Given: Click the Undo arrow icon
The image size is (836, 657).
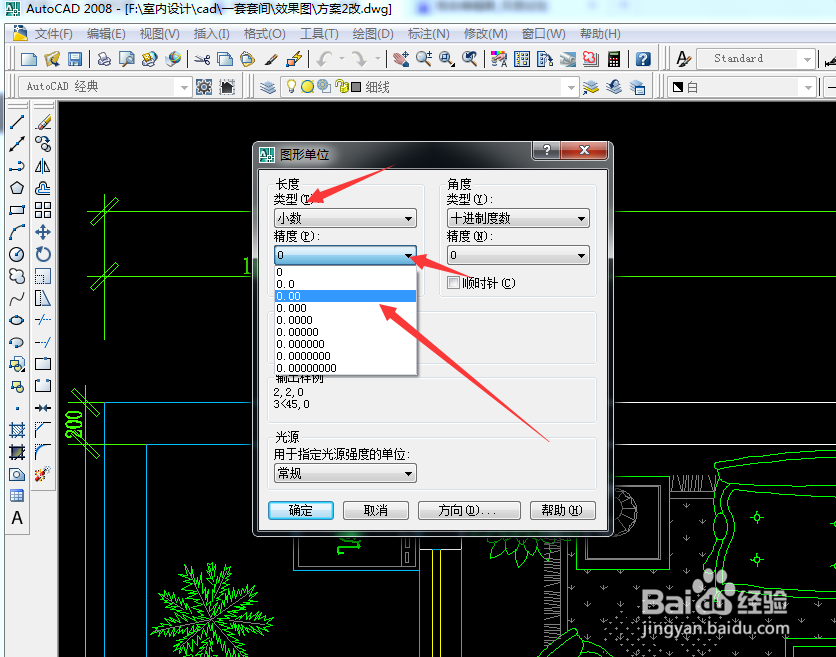Looking at the screenshot, I should pyautogui.click(x=324, y=59).
